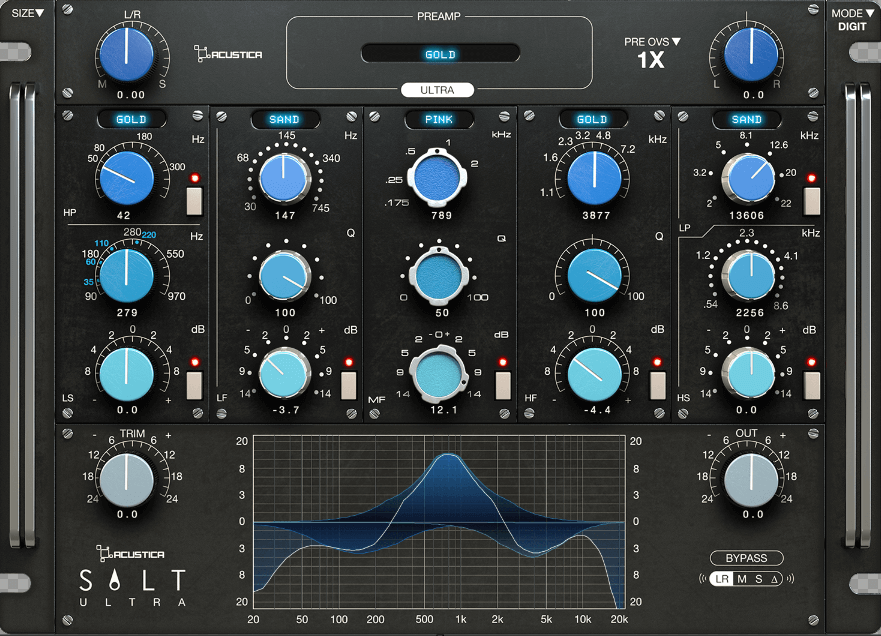Click the LS frequency knob reading 279
The image size is (881, 636).
[126, 276]
